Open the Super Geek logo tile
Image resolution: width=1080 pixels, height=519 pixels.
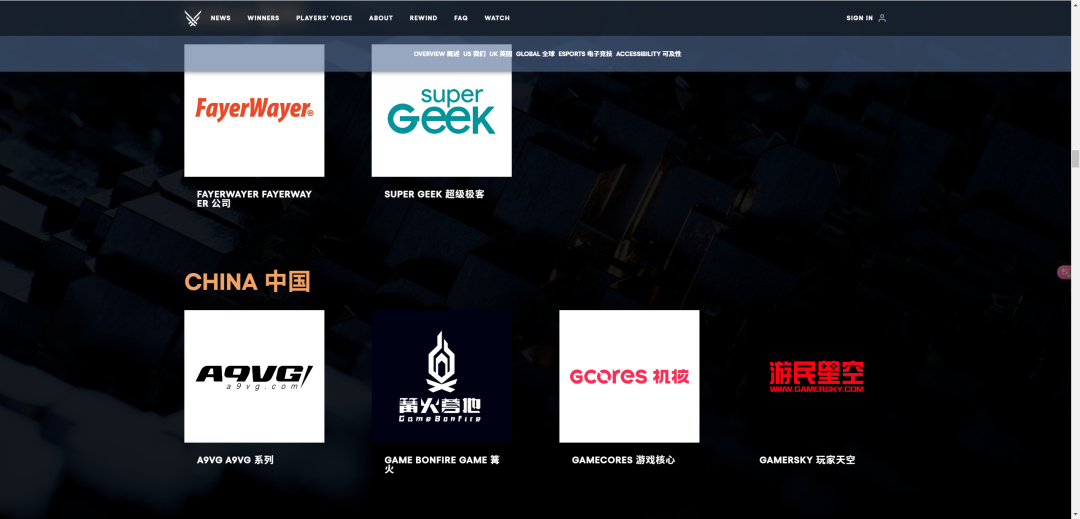click(x=442, y=110)
